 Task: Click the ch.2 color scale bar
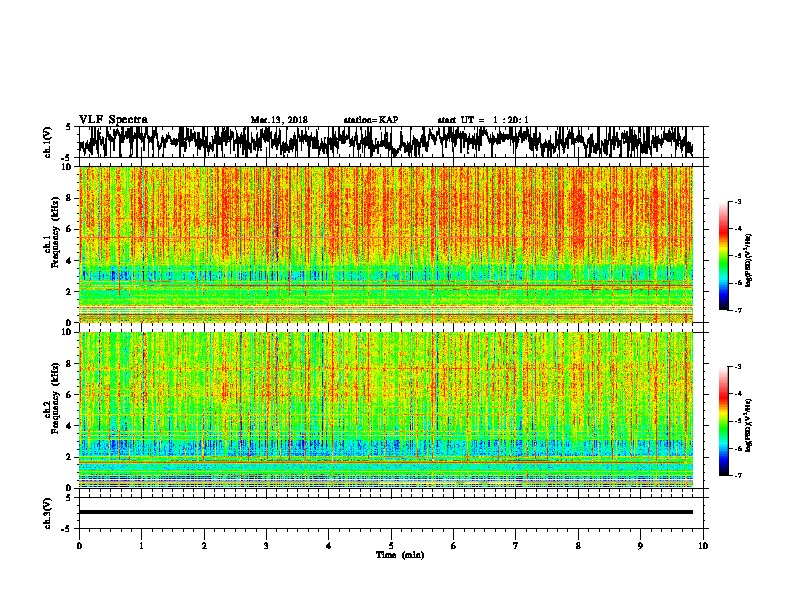point(723,421)
